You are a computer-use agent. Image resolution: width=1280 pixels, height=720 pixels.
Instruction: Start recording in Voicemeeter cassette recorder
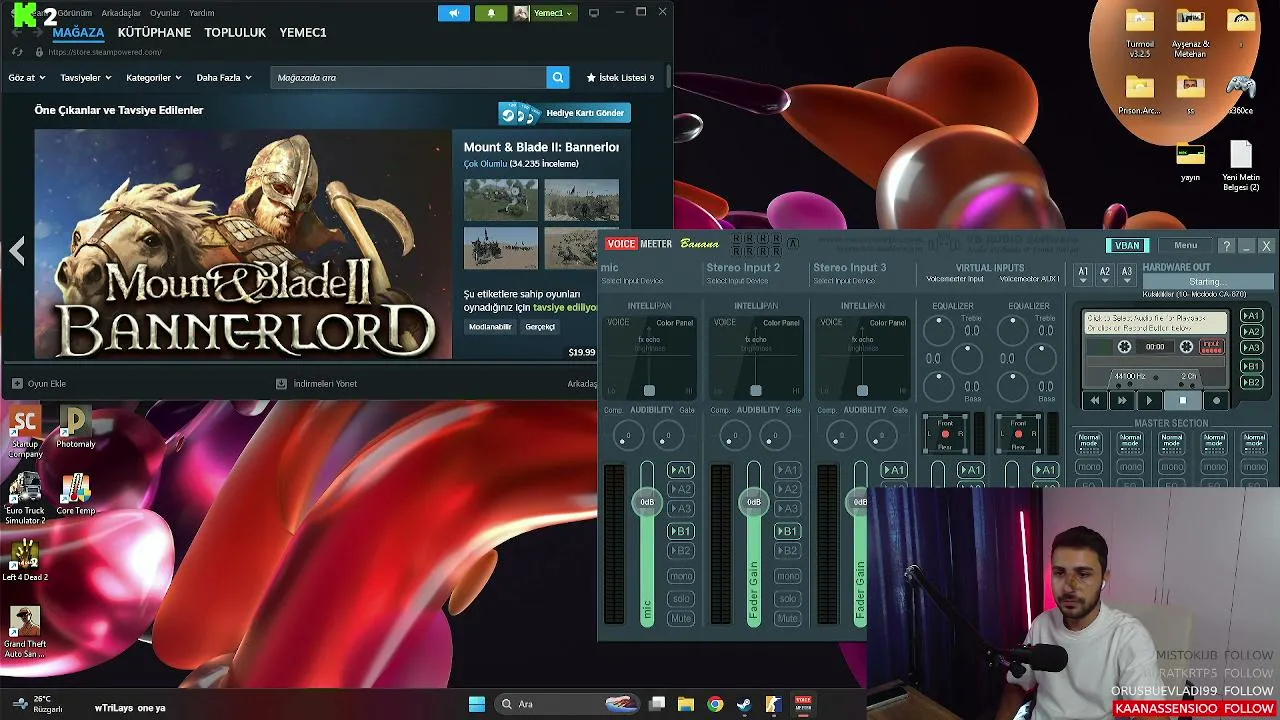point(1216,401)
